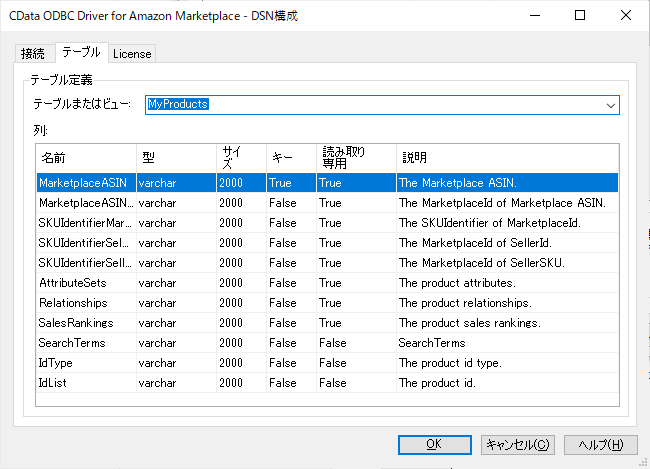Viewport: 650px width, 469px height.
Task: Sort by the 名前 column header
Action: point(85,158)
